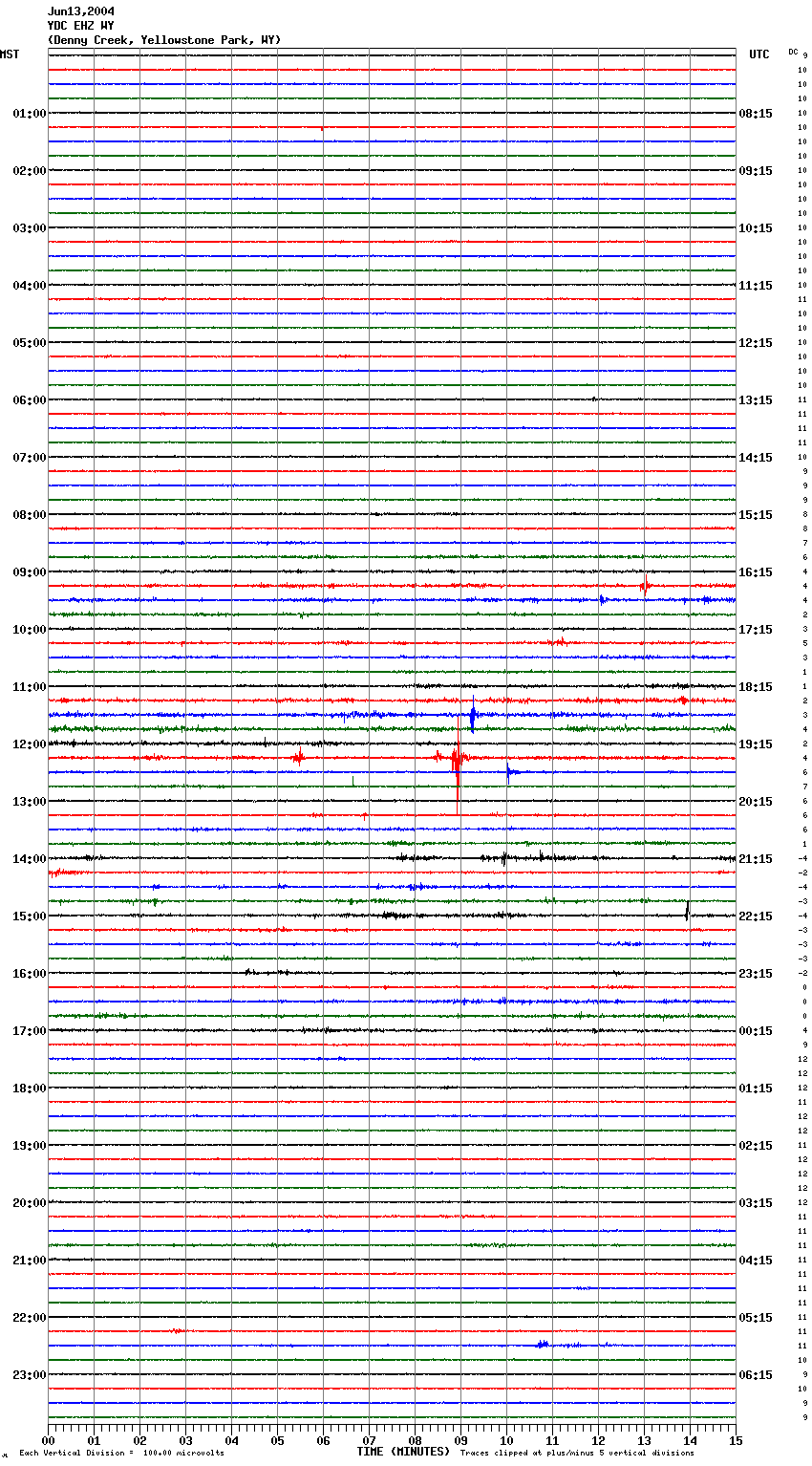
Task: Click the 02:15 UTC time label
Action: (756, 1146)
